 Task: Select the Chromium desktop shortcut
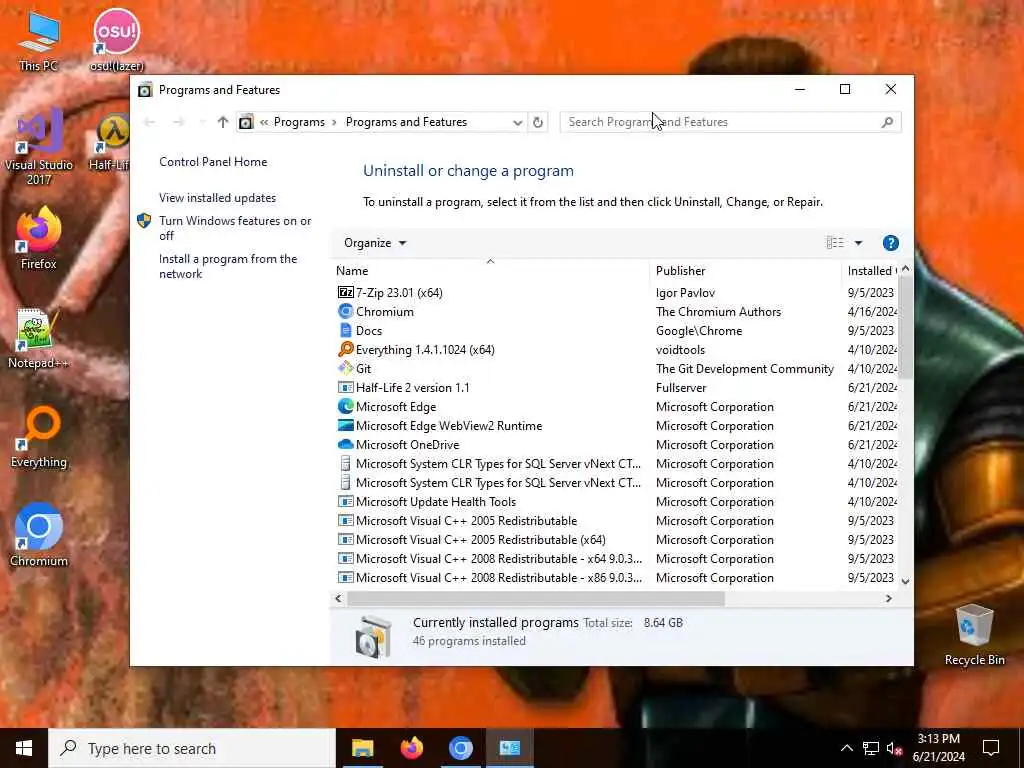tap(39, 536)
